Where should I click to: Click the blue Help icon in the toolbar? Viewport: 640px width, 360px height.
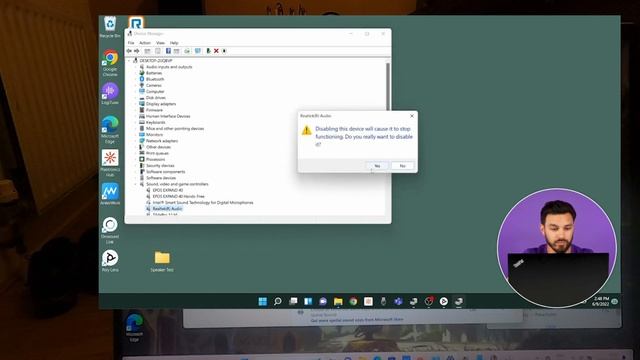click(x=168, y=51)
